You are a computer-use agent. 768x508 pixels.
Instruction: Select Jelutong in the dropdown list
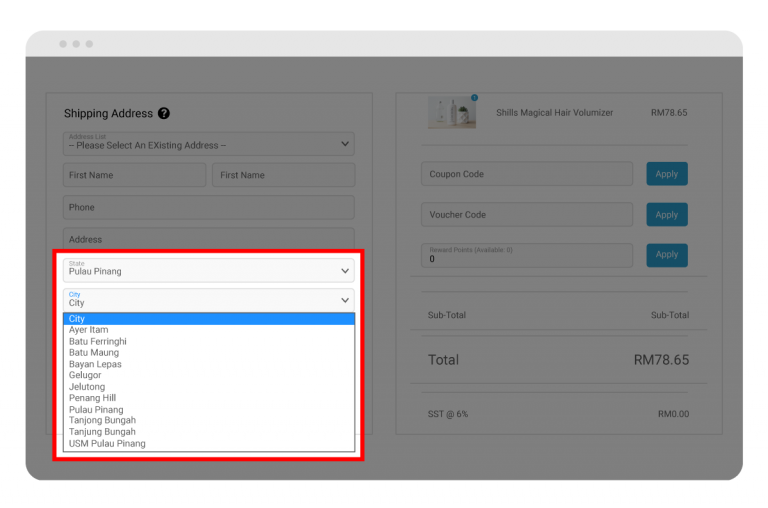[x=87, y=387]
